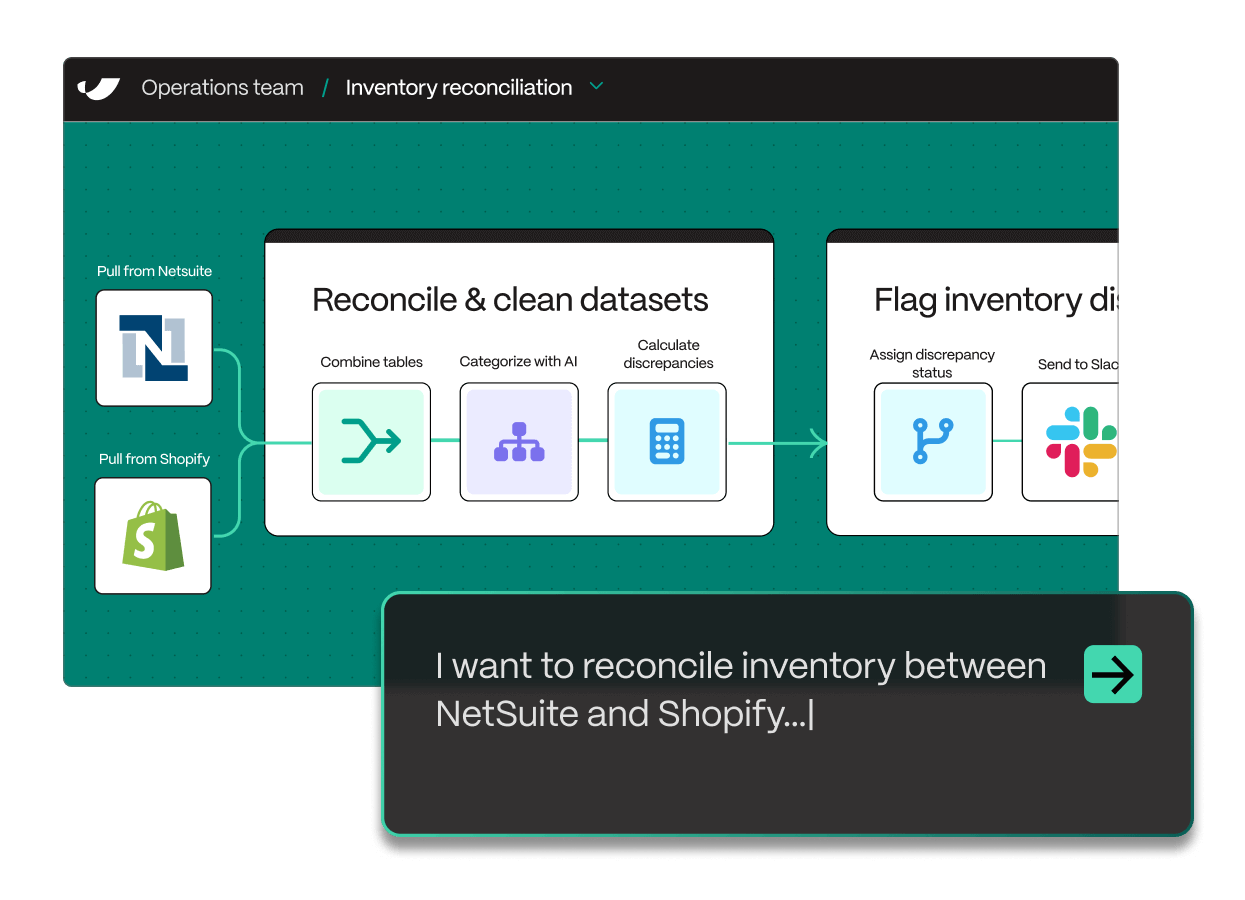
Task: Select the Assign discrepancy status branch icon
Action: [933, 442]
